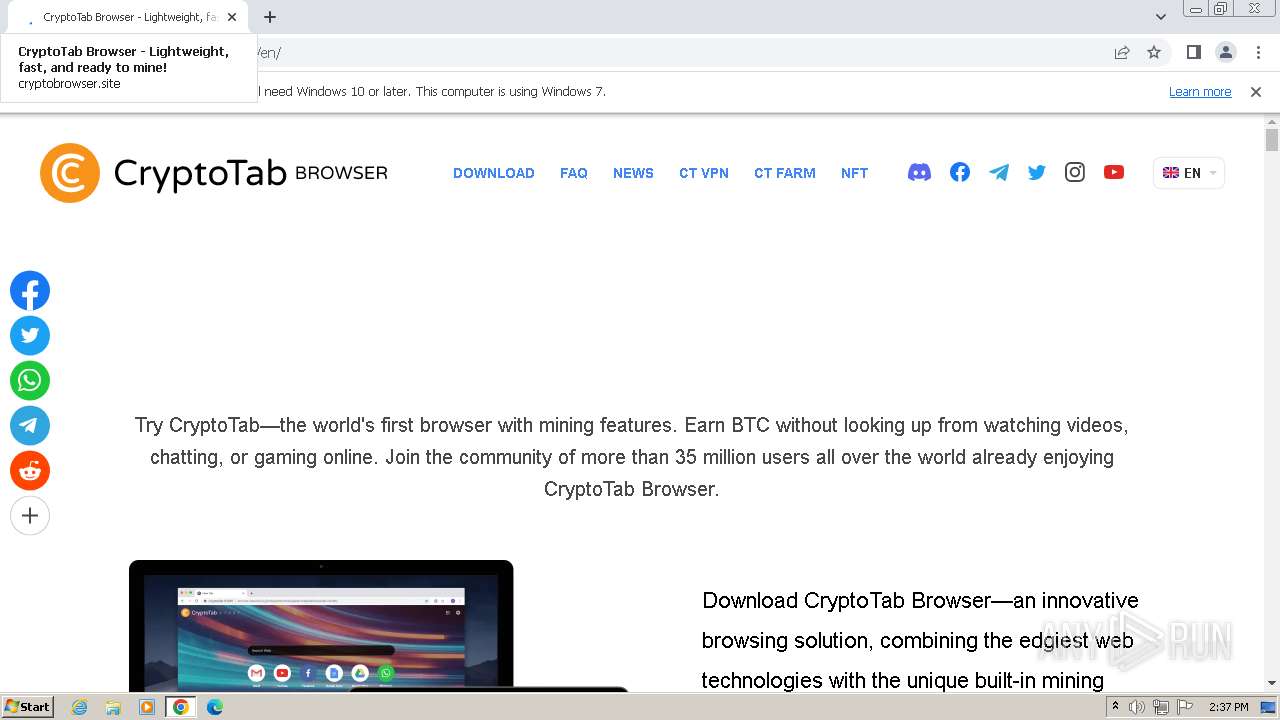The image size is (1280, 720).
Task: Click the share this page icon
Action: [1122, 53]
